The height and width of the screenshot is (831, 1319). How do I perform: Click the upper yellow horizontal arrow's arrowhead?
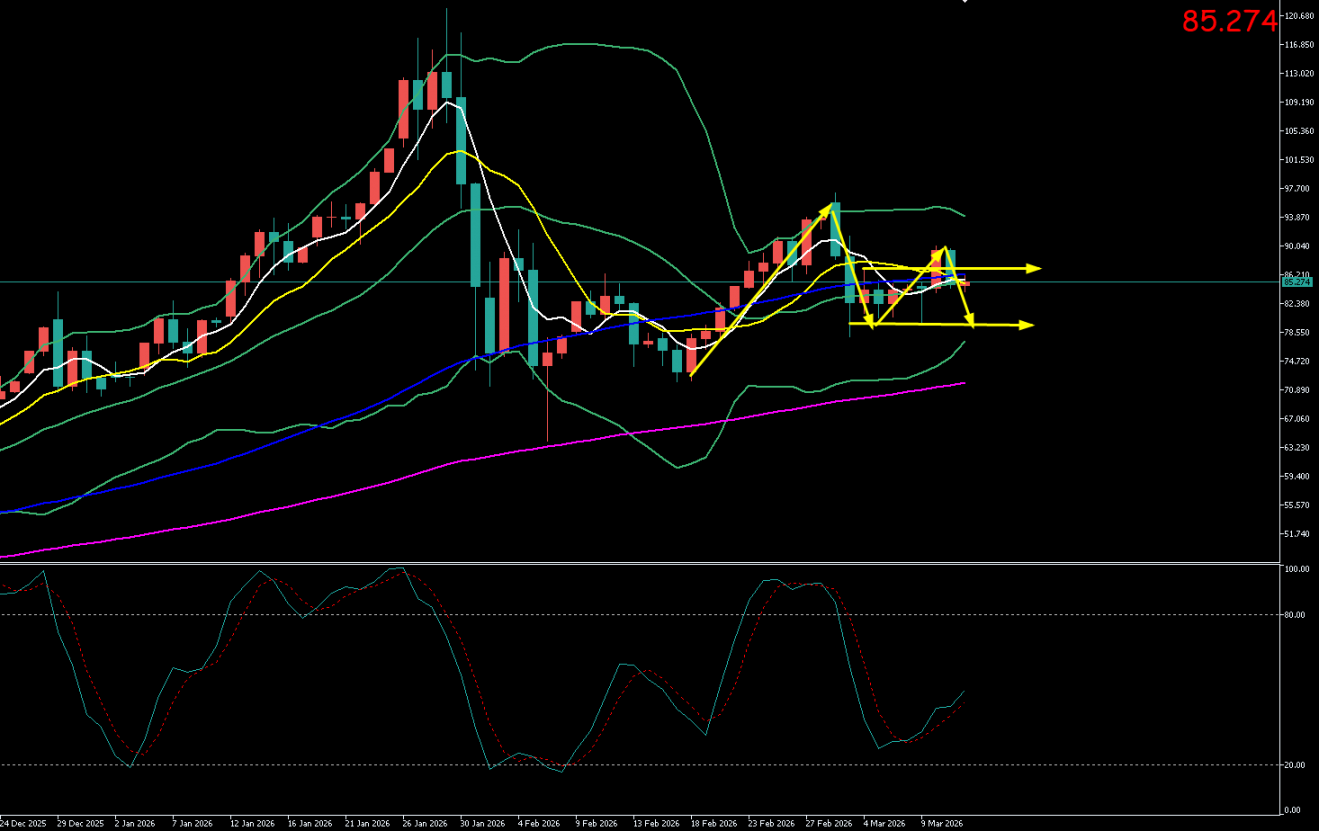click(1035, 268)
